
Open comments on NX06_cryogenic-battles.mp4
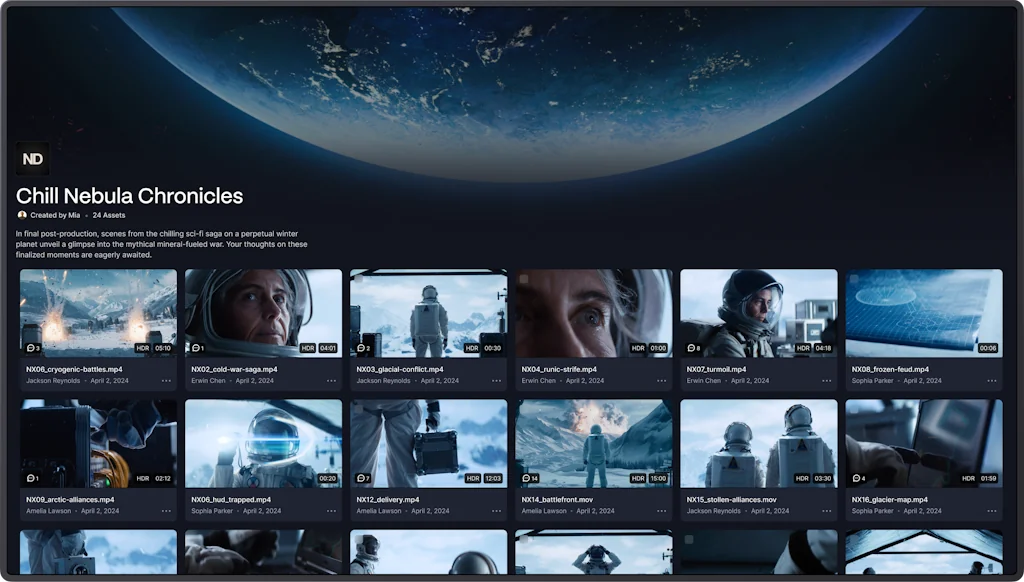[x=31, y=347]
